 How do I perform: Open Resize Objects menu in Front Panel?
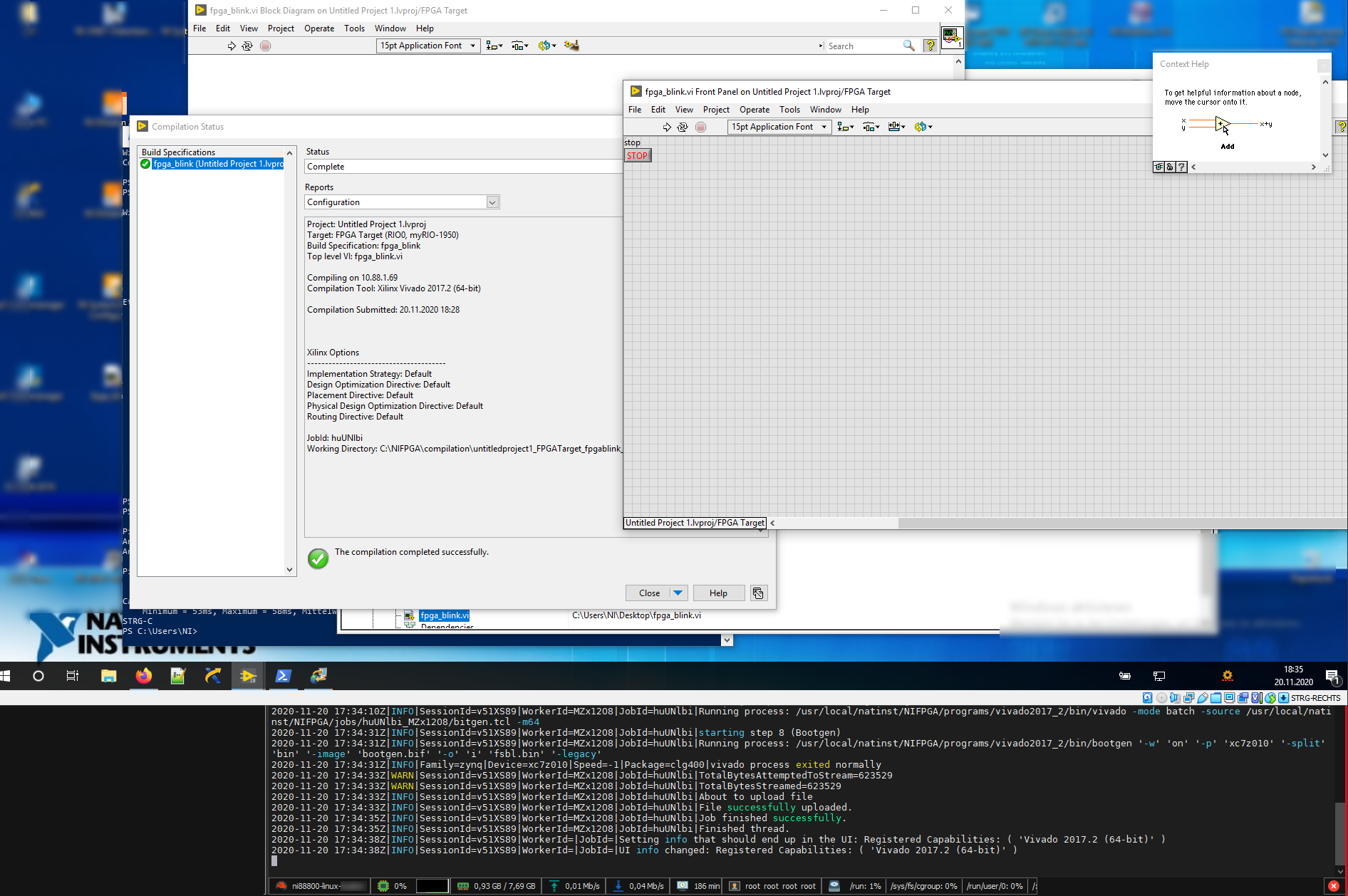(x=897, y=127)
